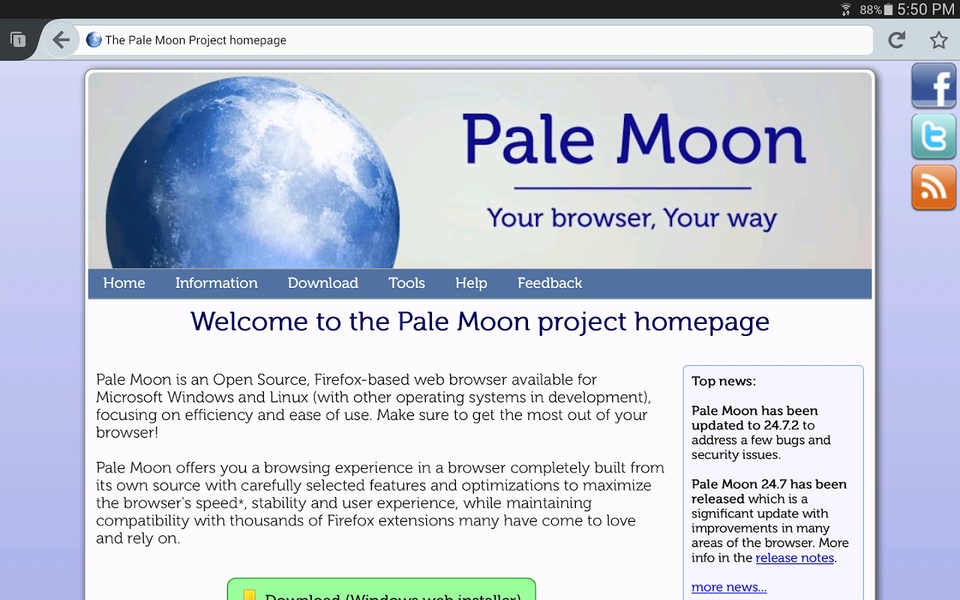Open the browser tabs switcher icon
The image size is (960, 600).
click(x=18, y=40)
